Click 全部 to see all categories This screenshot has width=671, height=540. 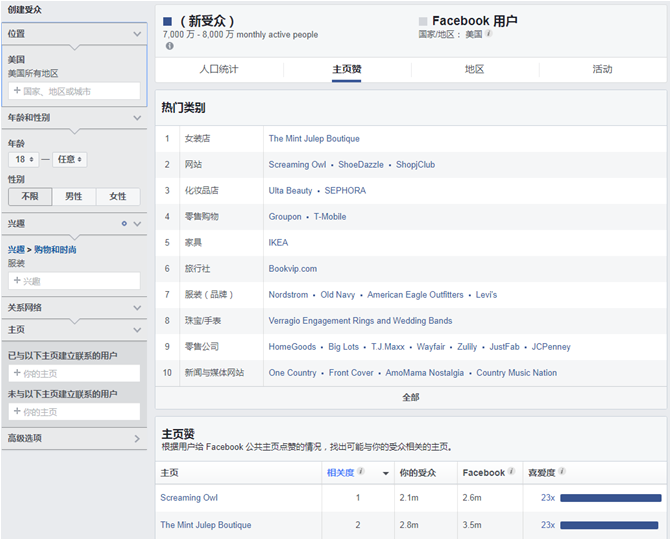pos(410,398)
